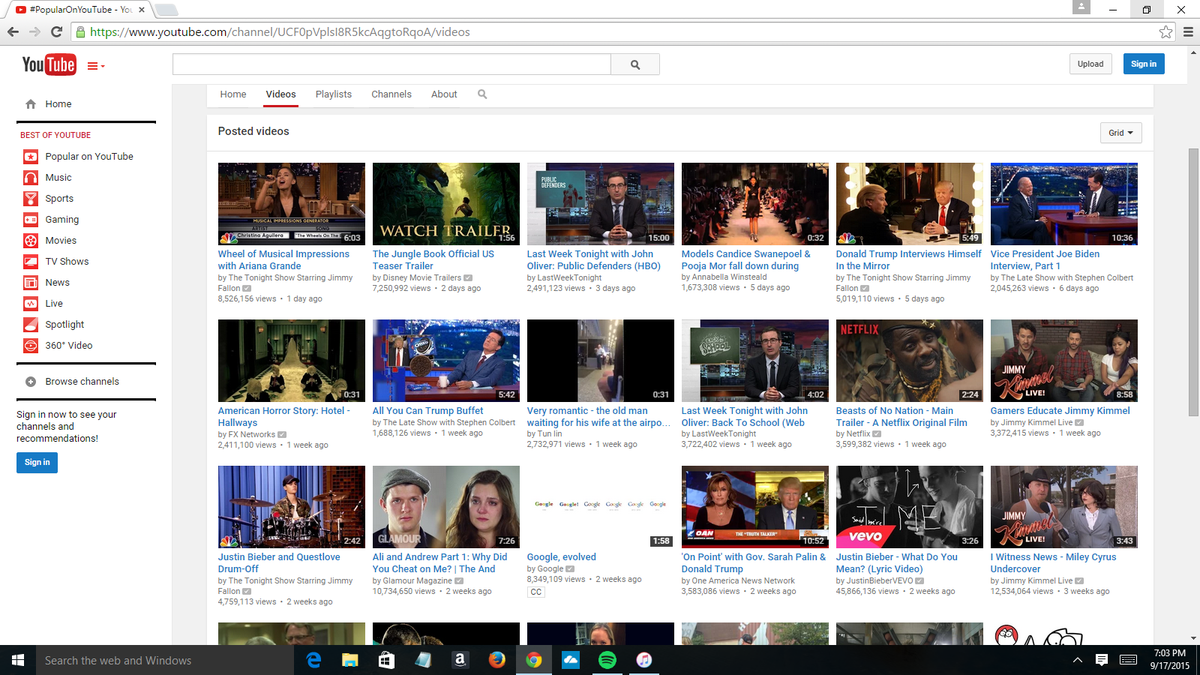Click the YouTube search input field

tap(391, 64)
